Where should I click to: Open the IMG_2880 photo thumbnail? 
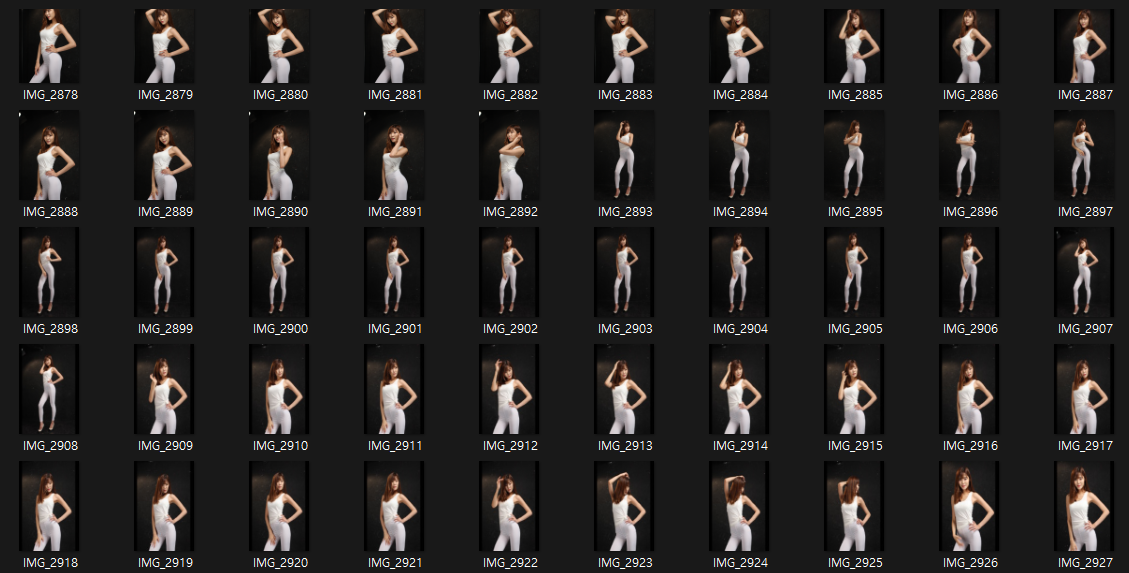[x=280, y=46]
